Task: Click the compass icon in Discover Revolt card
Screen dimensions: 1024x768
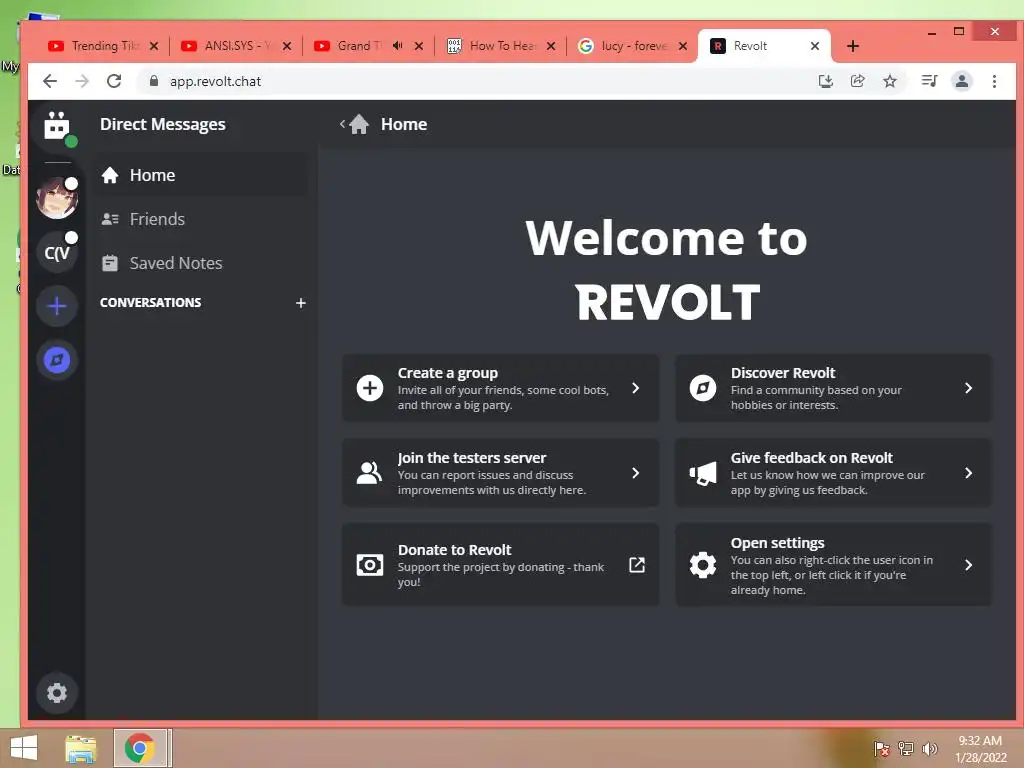Action: point(703,388)
